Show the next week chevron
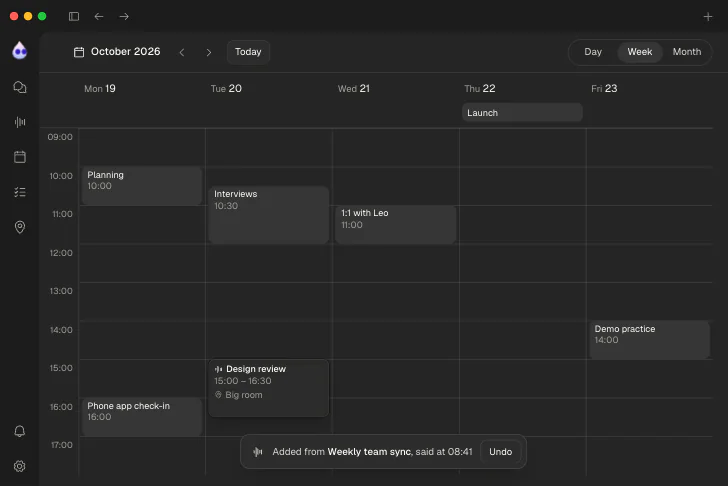 coord(208,52)
